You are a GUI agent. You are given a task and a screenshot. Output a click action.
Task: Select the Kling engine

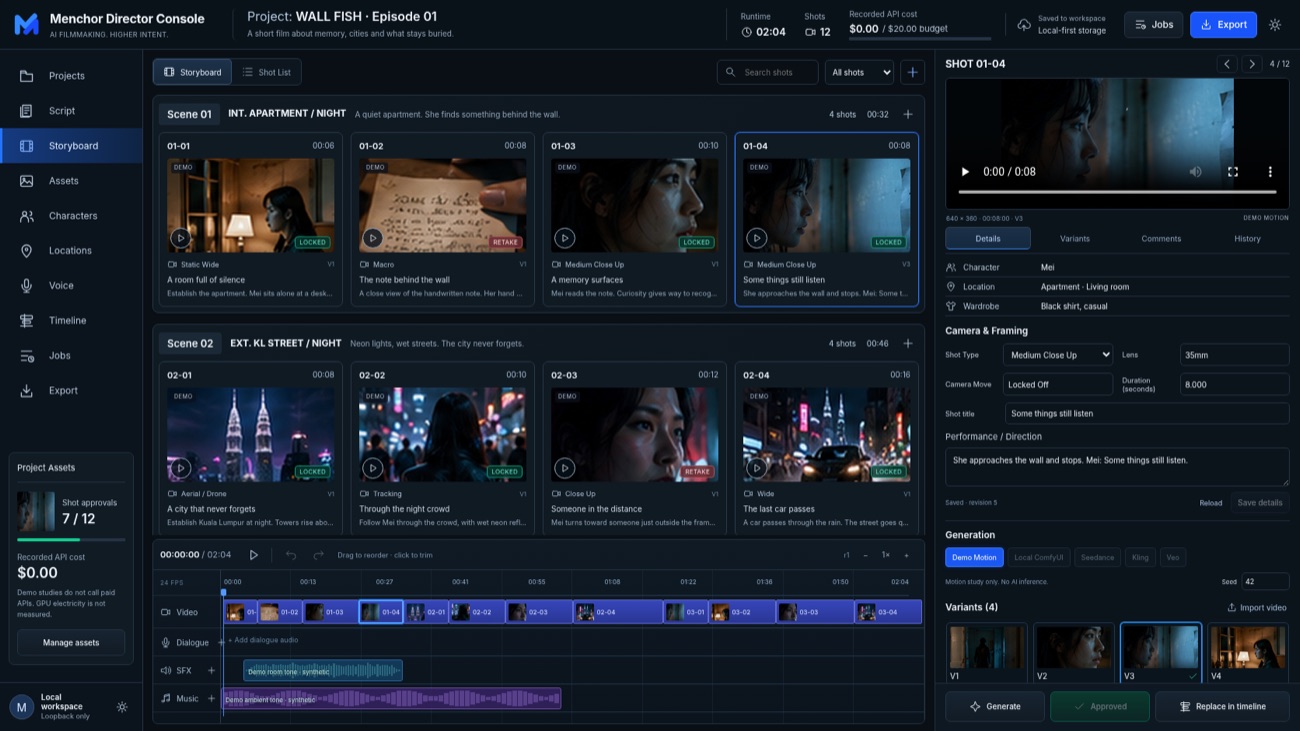coord(1140,557)
